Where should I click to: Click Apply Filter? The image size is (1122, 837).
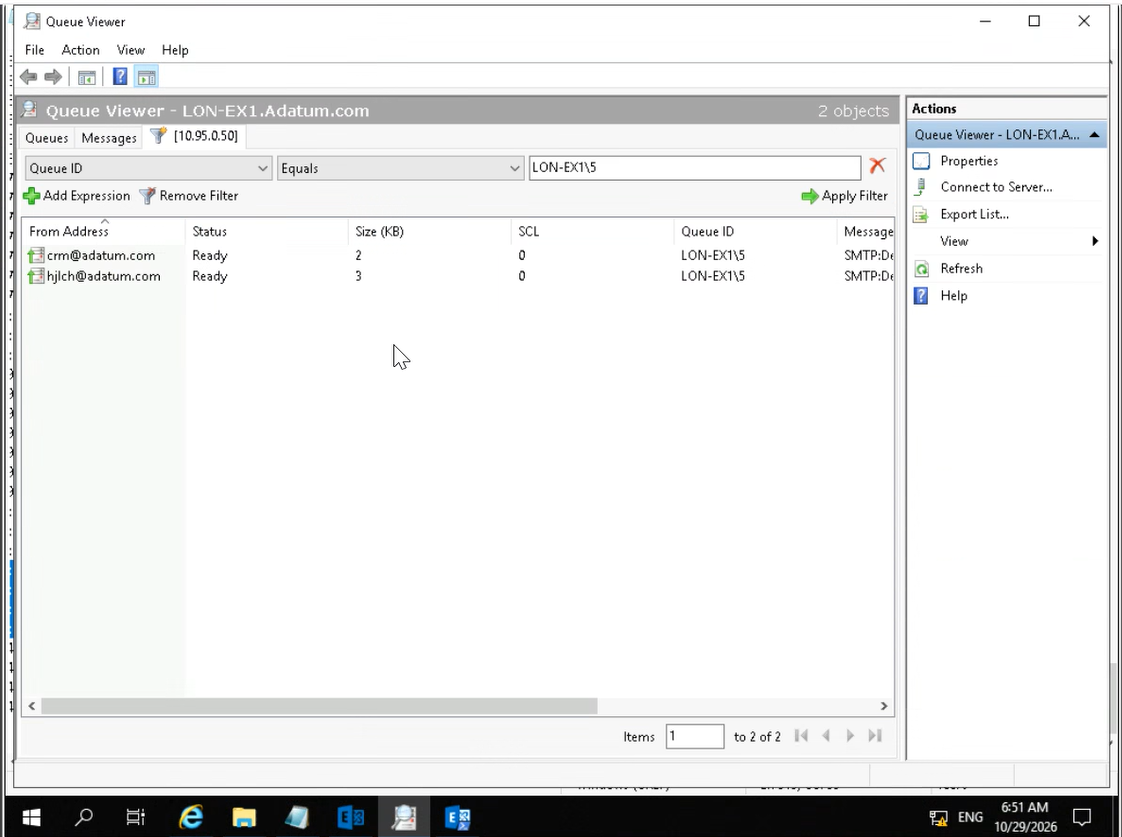click(845, 196)
